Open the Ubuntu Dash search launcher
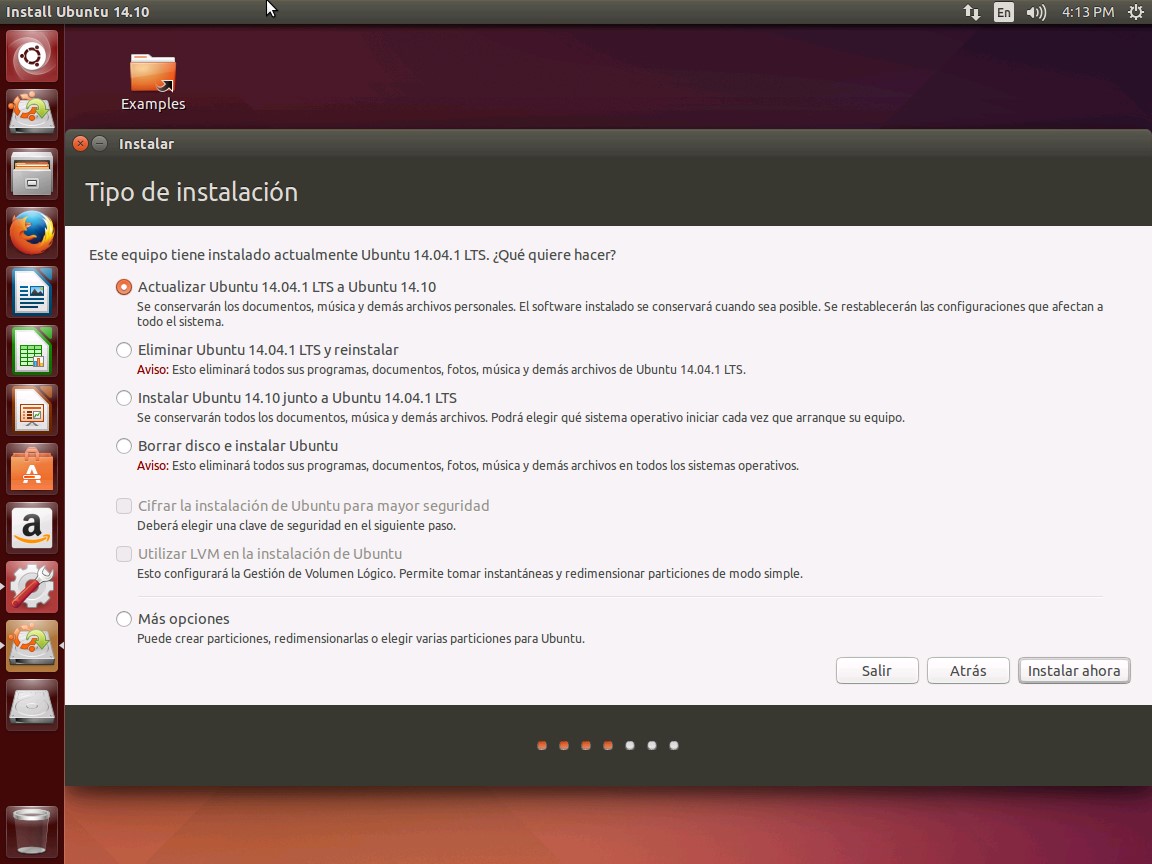This screenshot has width=1152, height=864. click(x=32, y=57)
